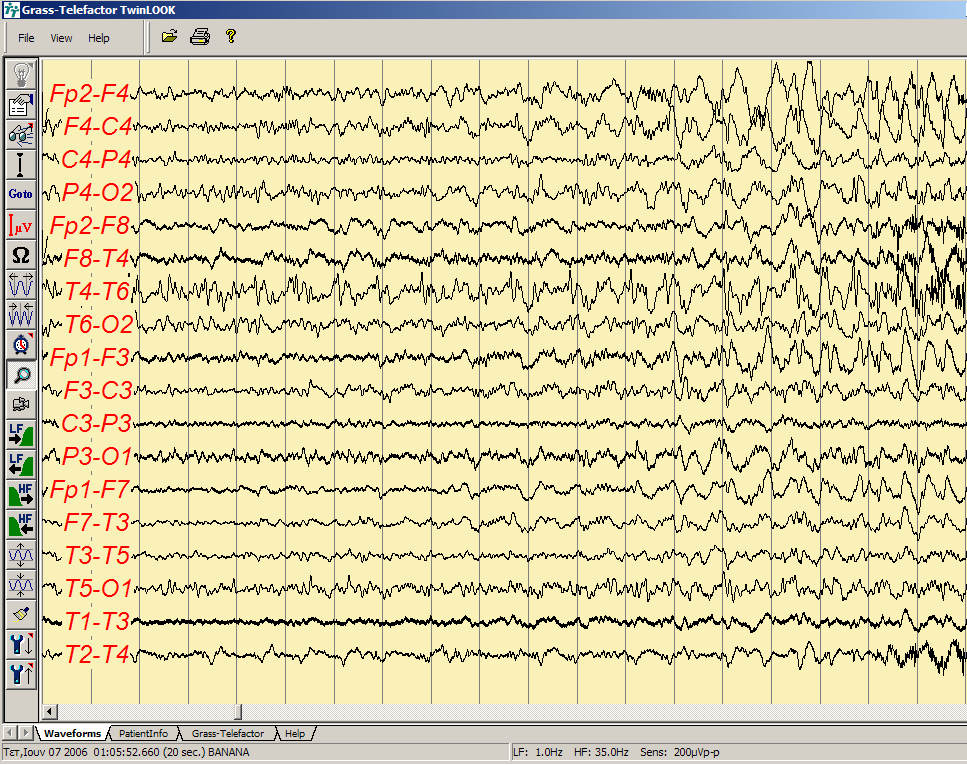Click the C3-P3 channel label
The width and height of the screenshot is (967, 765).
96,423
